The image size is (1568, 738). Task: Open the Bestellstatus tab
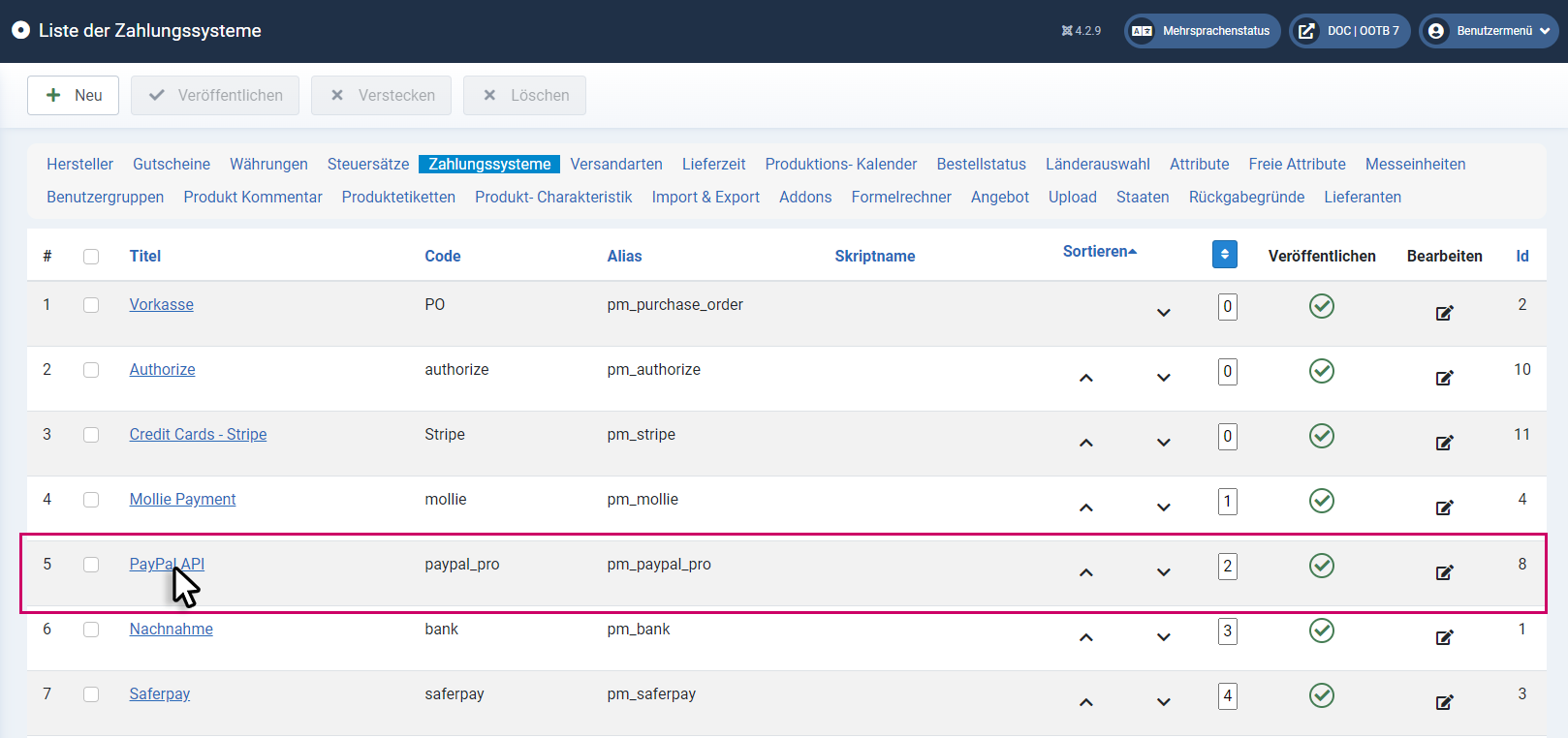tap(981, 164)
